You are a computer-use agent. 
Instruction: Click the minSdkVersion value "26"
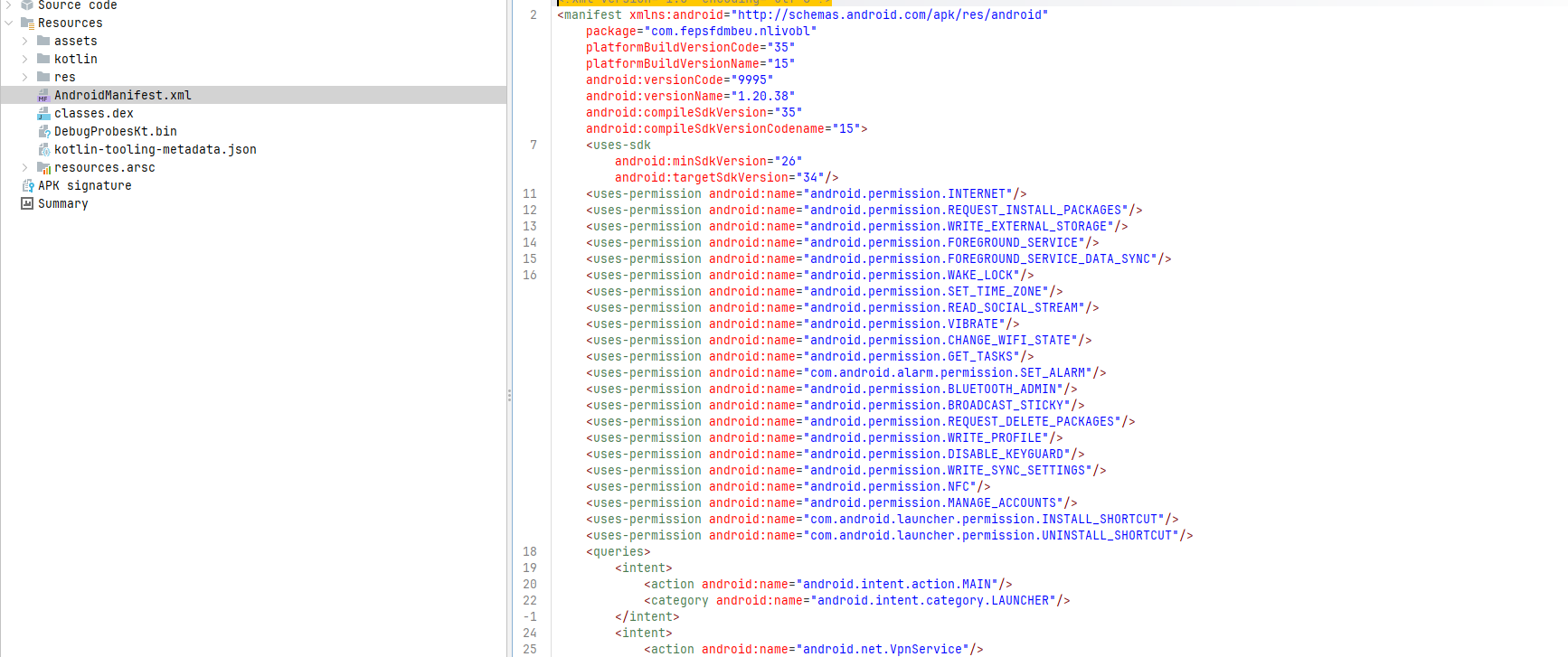789,161
